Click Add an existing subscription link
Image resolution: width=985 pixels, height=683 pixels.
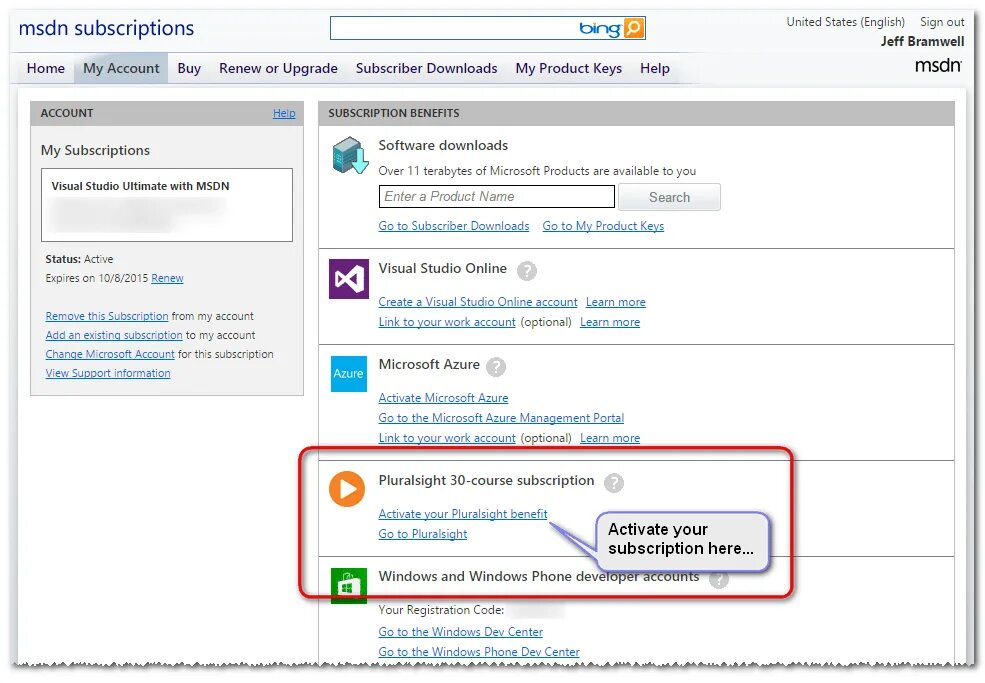pos(114,335)
